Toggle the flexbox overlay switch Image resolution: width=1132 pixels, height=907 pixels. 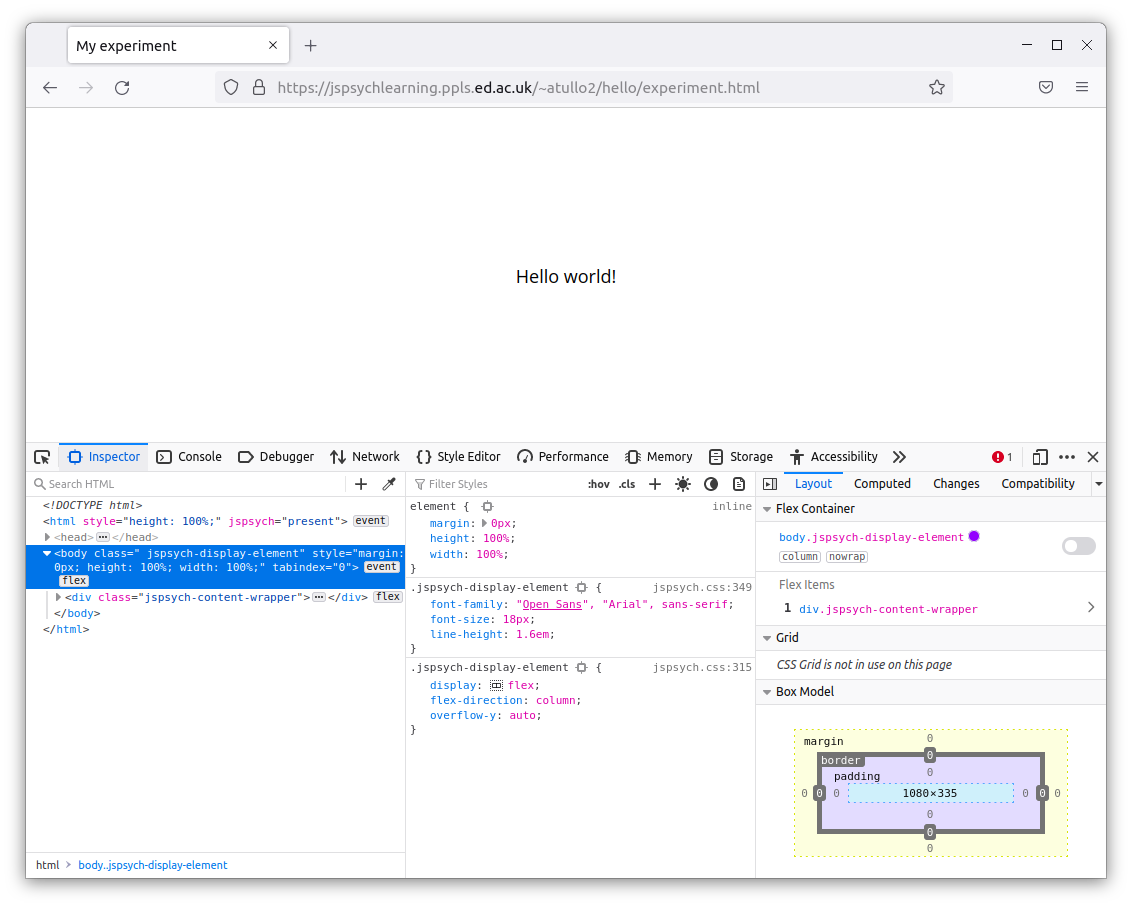[x=1078, y=546]
